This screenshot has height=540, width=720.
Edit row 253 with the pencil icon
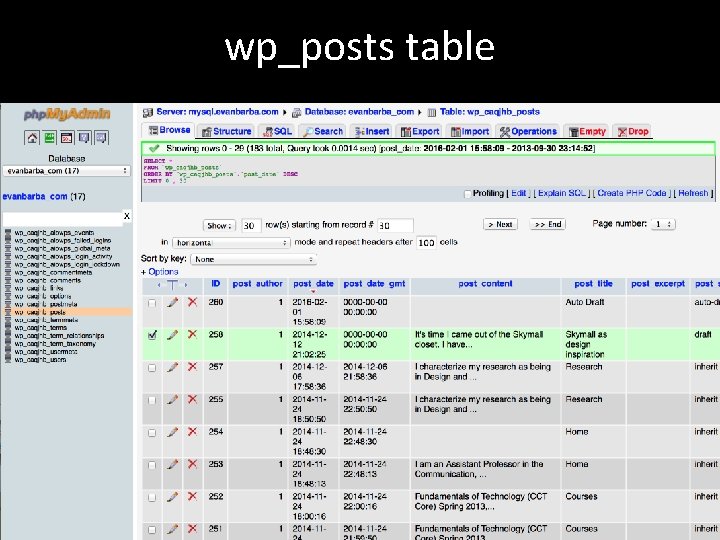[173, 464]
